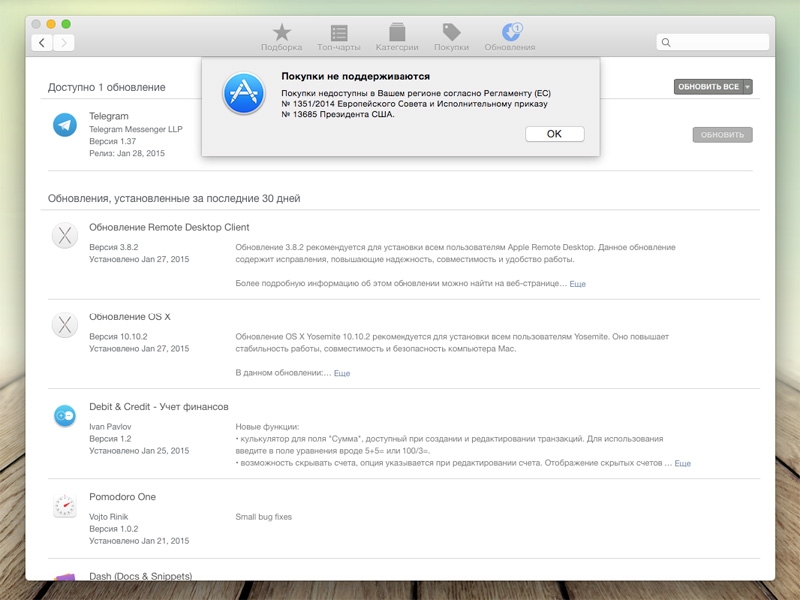Click the App Store icon in dialog
Viewport: 800px width, 600px height.
click(x=243, y=94)
